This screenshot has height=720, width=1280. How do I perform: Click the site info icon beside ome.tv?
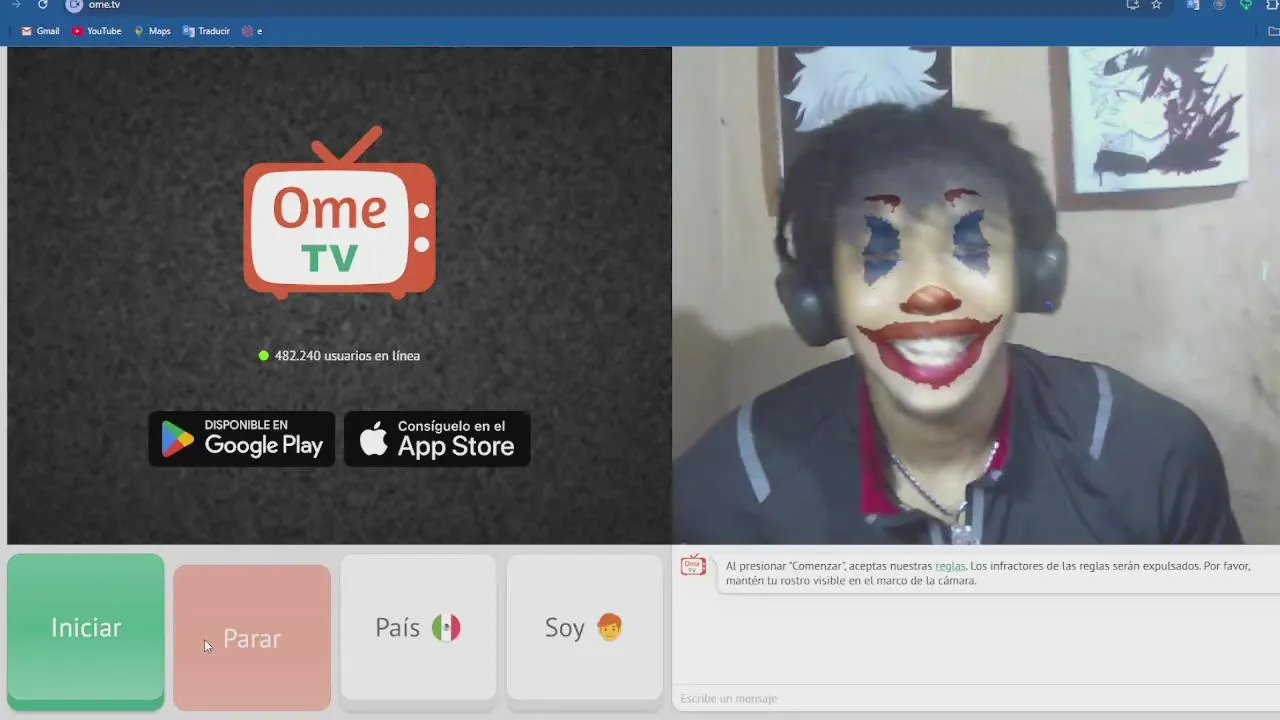(x=74, y=5)
